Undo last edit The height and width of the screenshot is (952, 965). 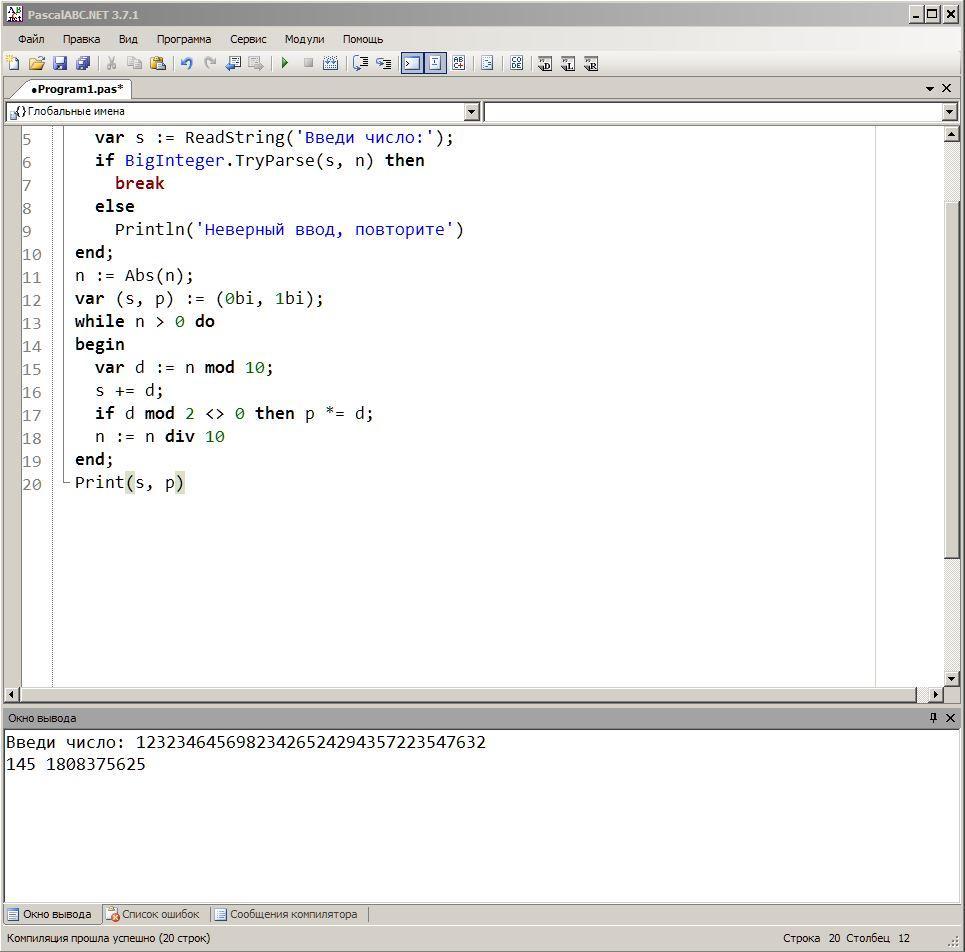(x=186, y=63)
